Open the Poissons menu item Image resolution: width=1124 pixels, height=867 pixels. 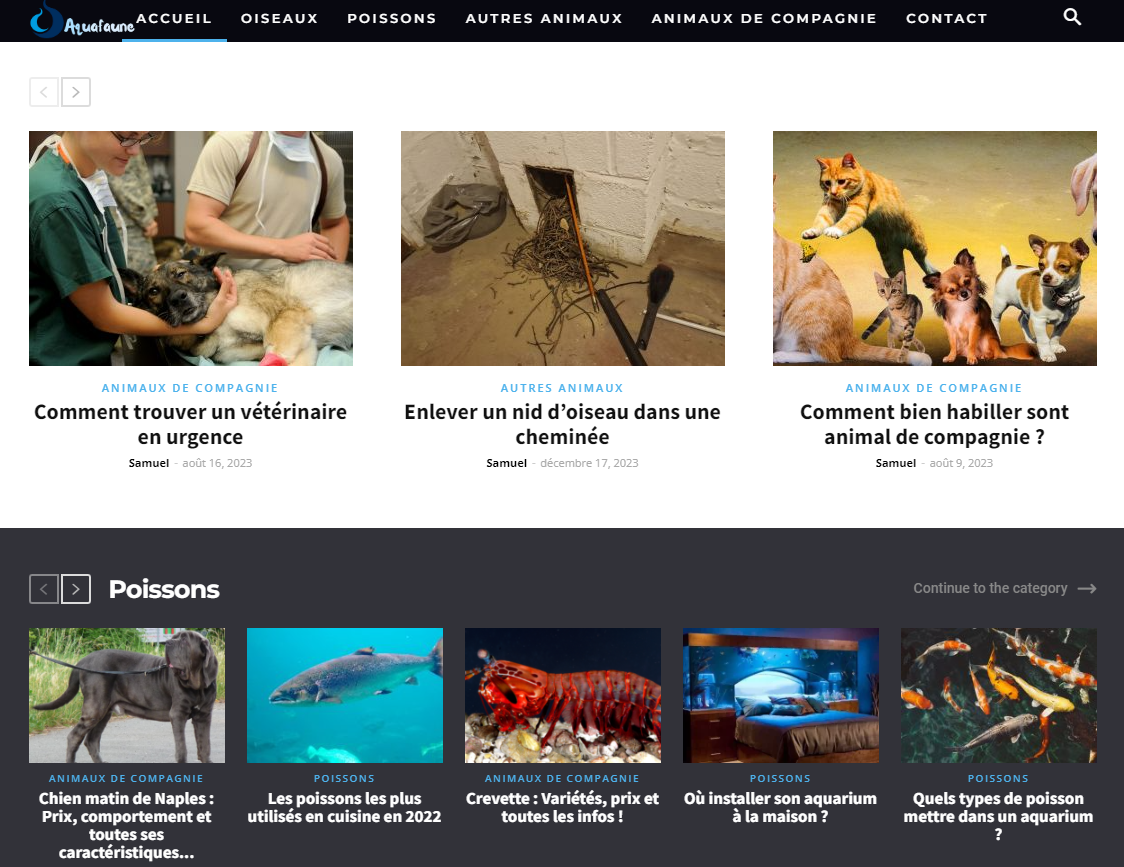[x=392, y=19]
